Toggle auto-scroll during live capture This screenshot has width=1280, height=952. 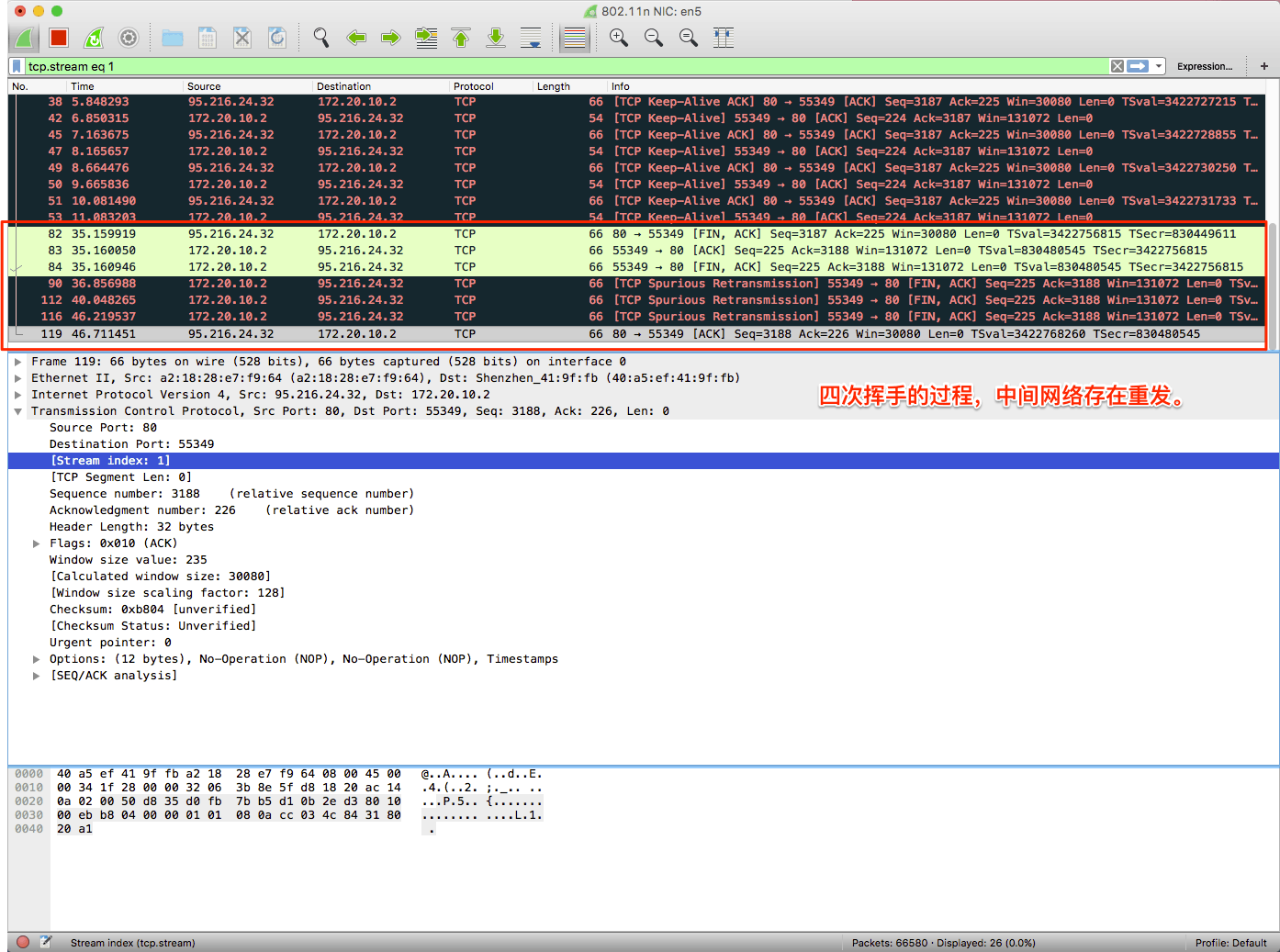tap(531, 38)
